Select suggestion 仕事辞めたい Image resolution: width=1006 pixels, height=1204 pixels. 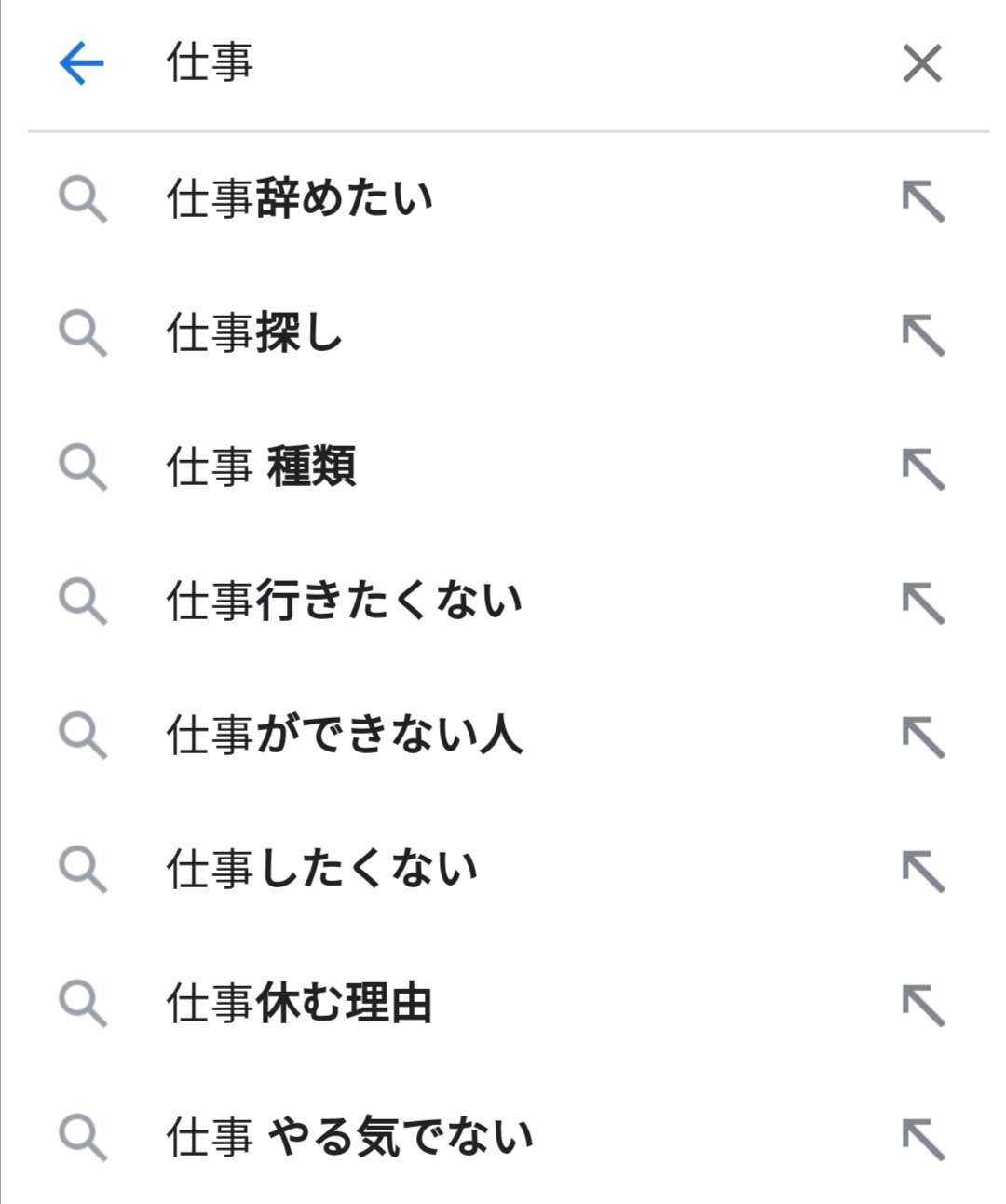point(300,199)
